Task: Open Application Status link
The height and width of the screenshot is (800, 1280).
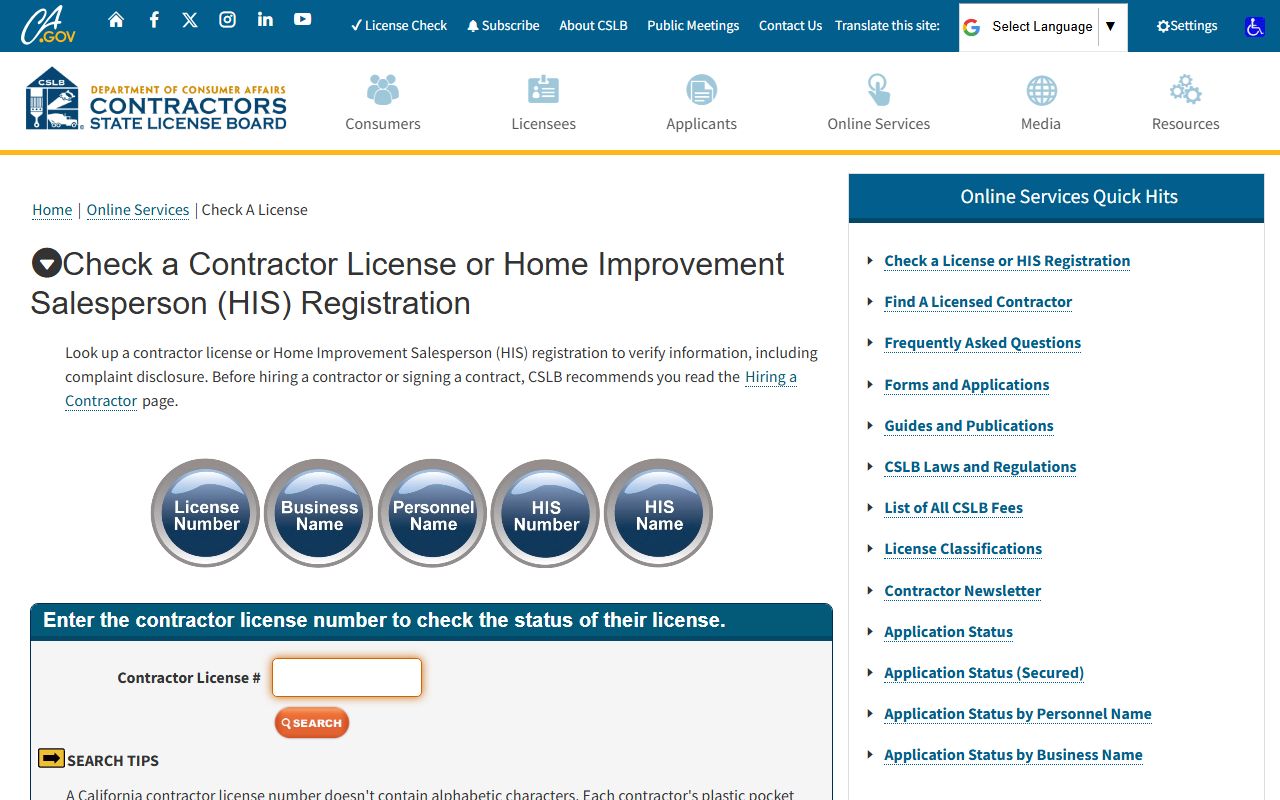Action: tap(949, 632)
